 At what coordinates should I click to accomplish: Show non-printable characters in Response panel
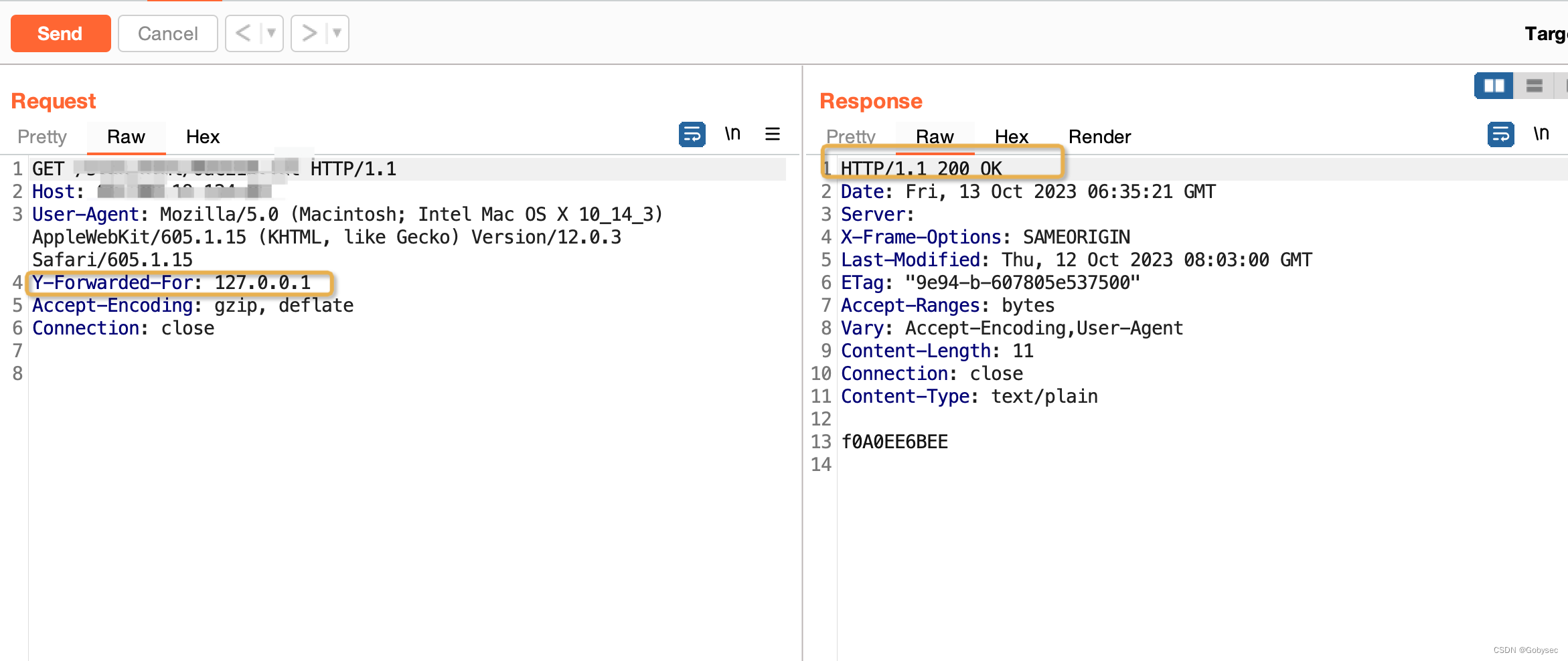click(1541, 134)
